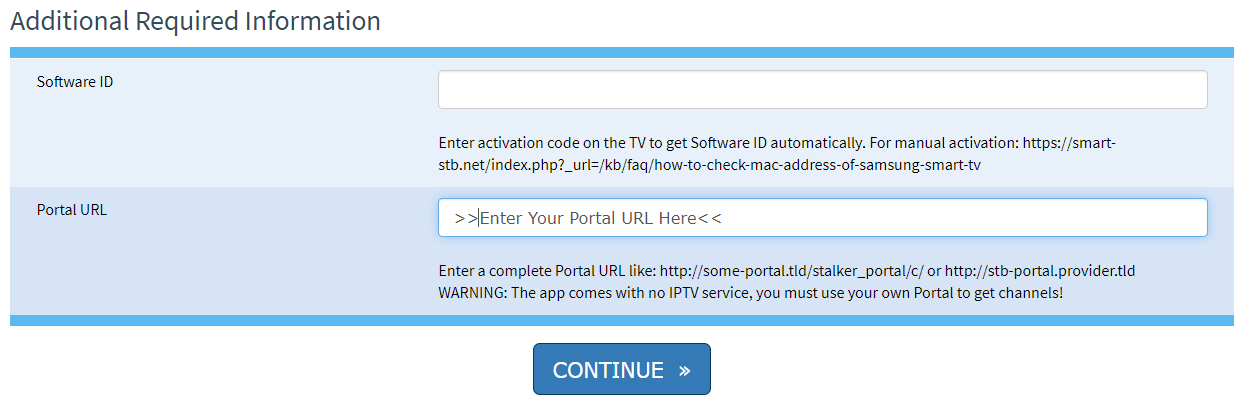The image size is (1247, 403).
Task: Click the blue bar above Software ID
Action: 622,52
